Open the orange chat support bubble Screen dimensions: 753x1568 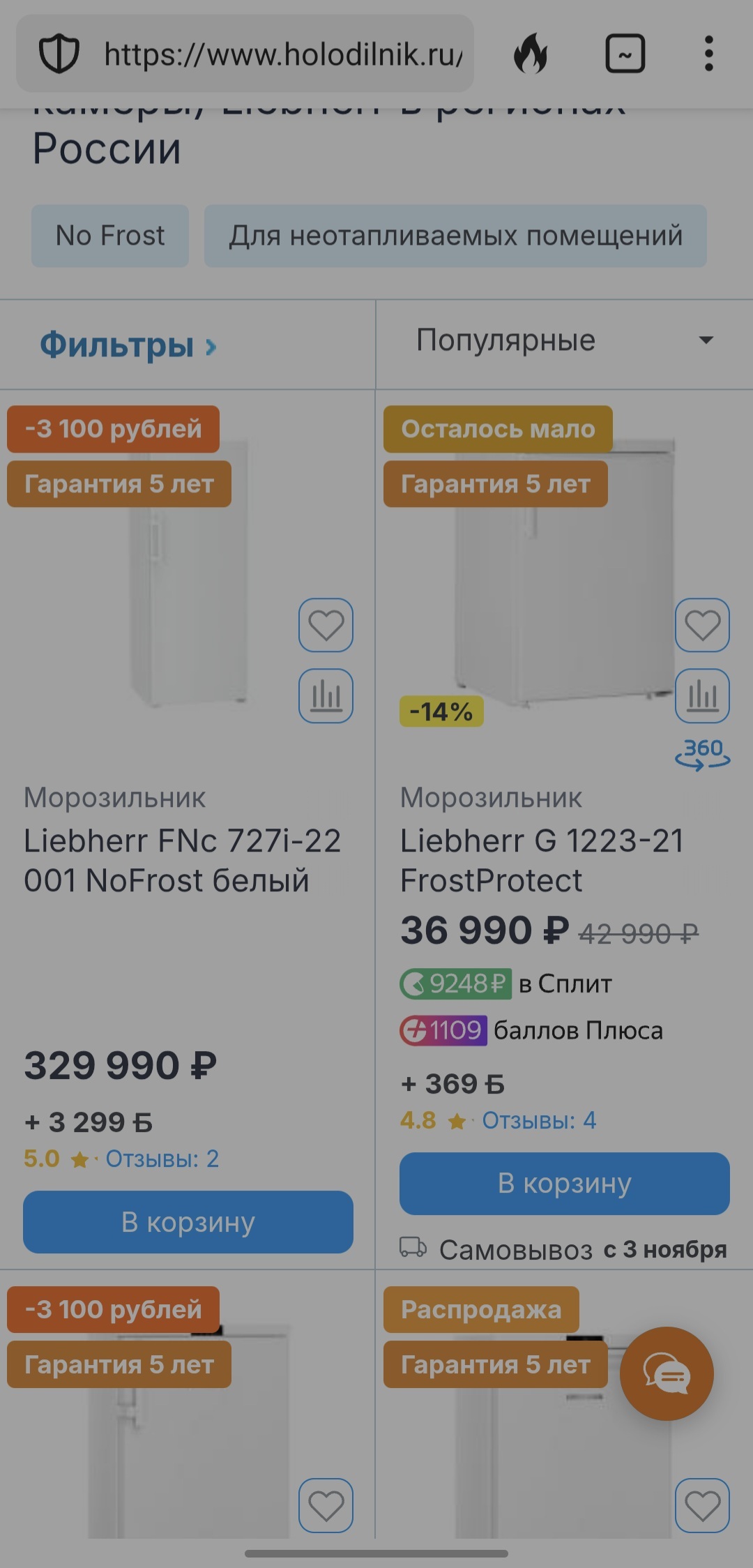[667, 1373]
